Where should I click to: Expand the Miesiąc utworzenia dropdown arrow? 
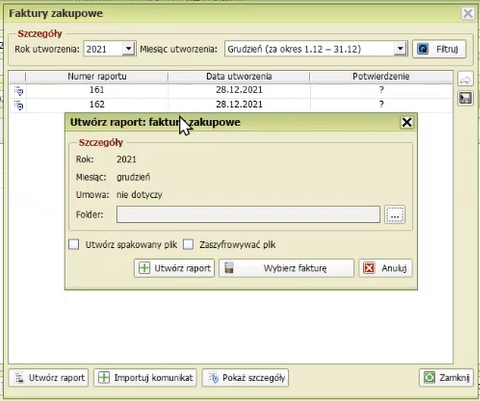pos(400,49)
